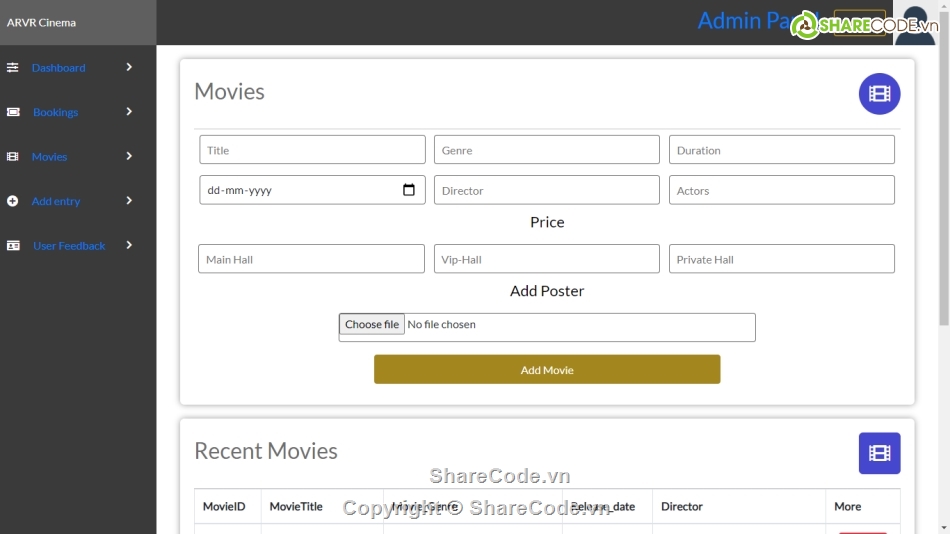Click the Add entry plus icon
The height and width of the screenshot is (534, 950).
[x=13, y=201]
